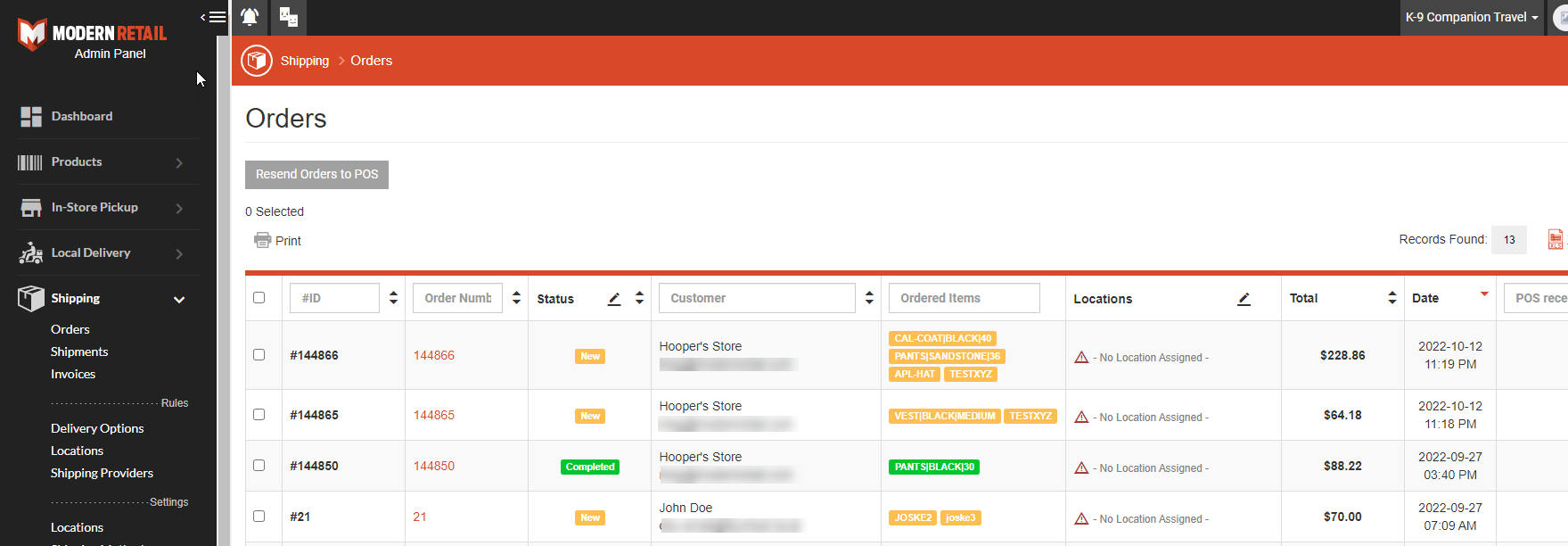1568x546 pixels.
Task: Click the Shipping box icon in breadcrumb
Action: tap(257, 61)
